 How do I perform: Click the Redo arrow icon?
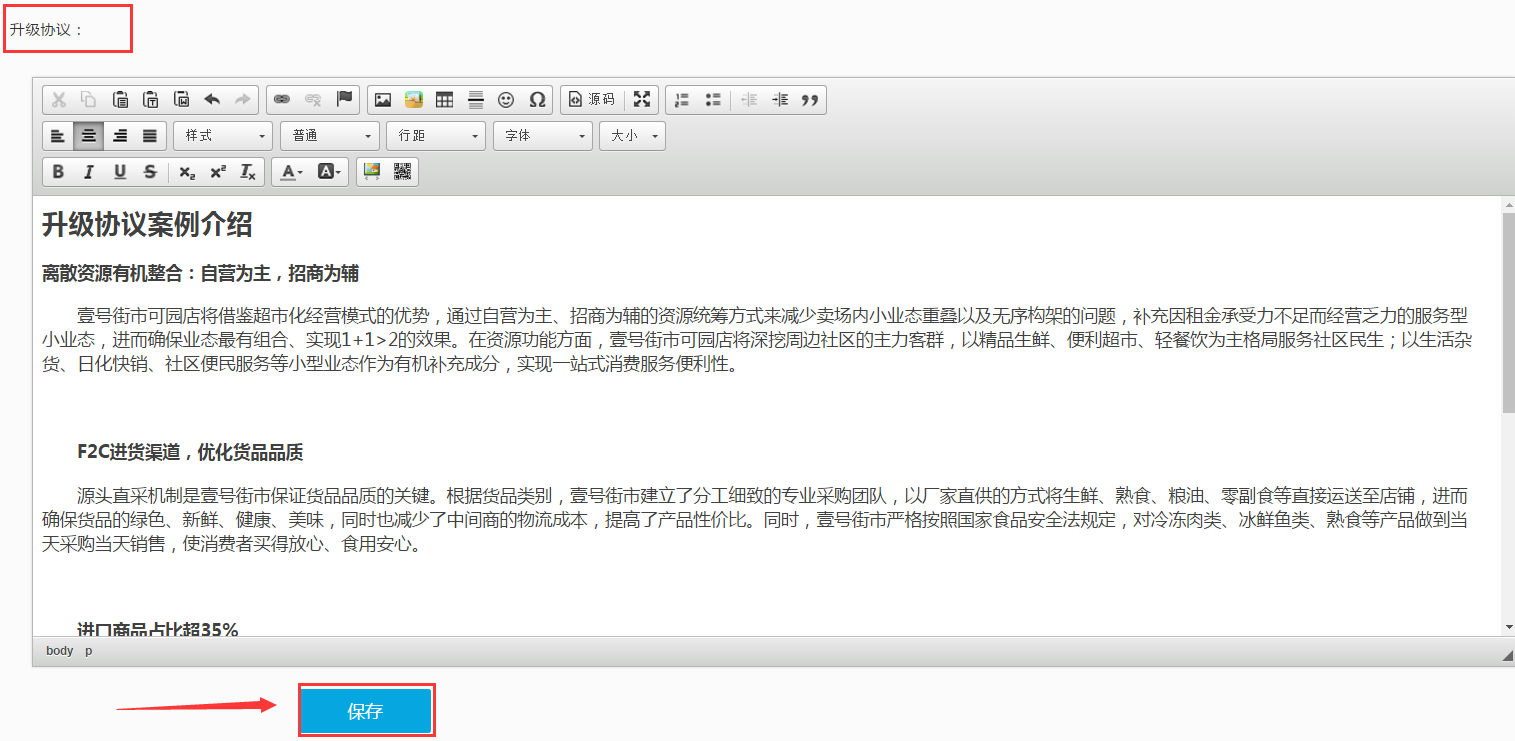click(x=243, y=99)
